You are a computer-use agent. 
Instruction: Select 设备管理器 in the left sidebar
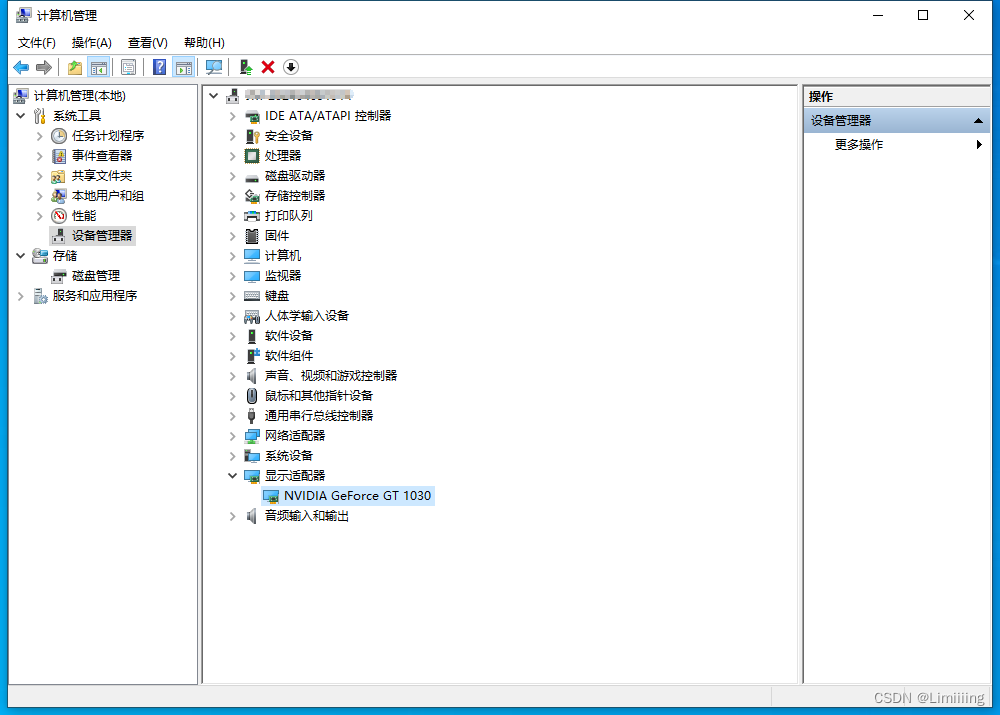tap(100, 235)
